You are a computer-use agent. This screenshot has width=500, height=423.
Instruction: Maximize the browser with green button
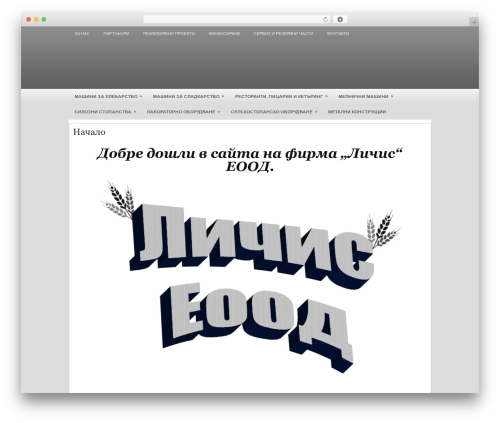(44, 20)
